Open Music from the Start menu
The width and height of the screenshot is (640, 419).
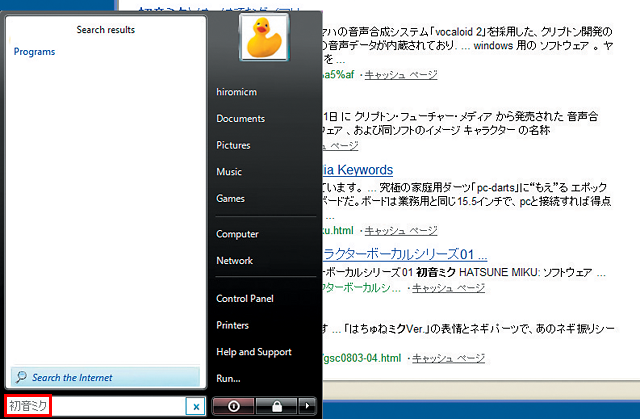pyautogui.click(x=229, y=172)
